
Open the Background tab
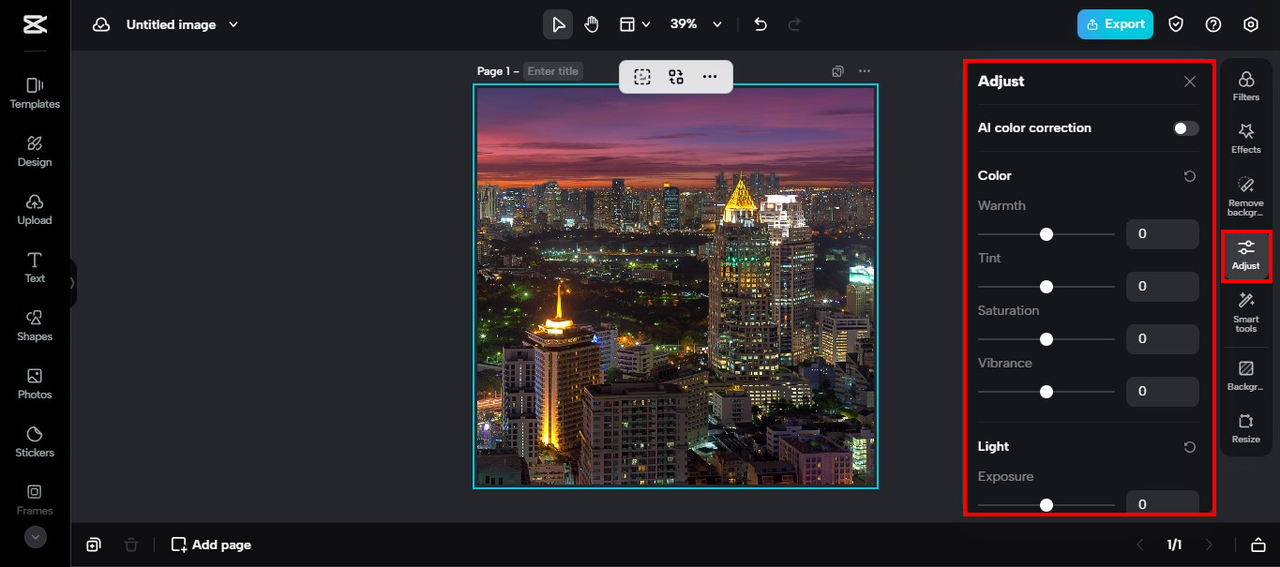pyautogui.click(x=1246, y=375)
